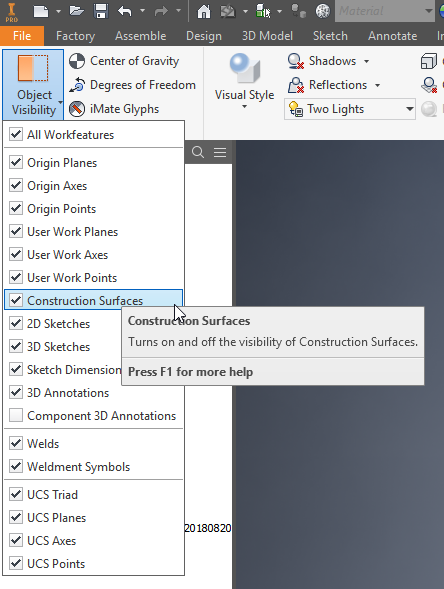Click the Reflections icon
The width and height of the screenshot is (444, 589).
[296, 85]
